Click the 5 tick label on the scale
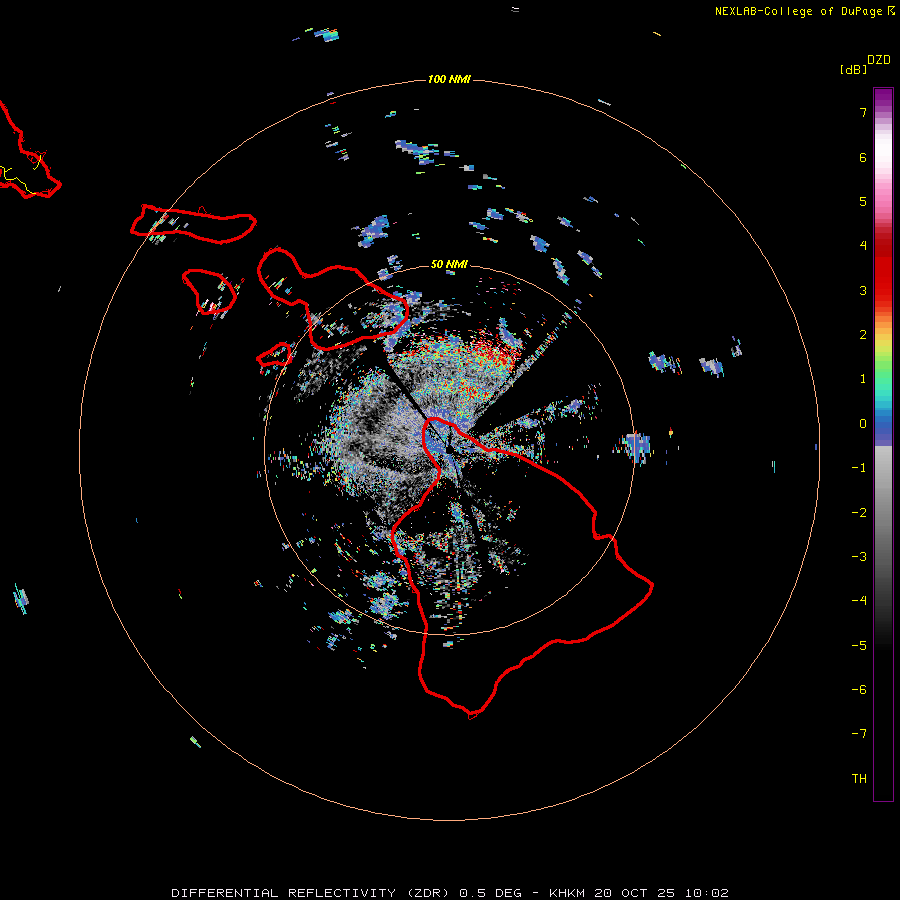The image size is (900, 900). click(x=863, y=201)
